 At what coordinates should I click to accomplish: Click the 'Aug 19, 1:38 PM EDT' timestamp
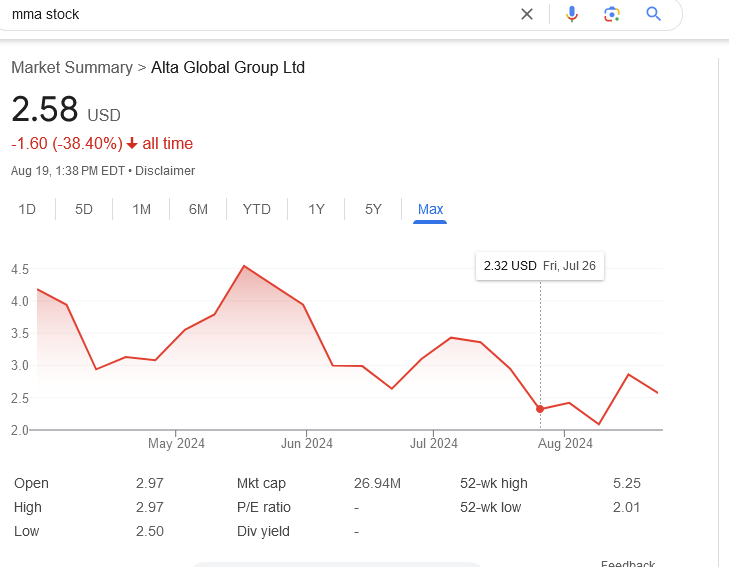coord(68,171)
